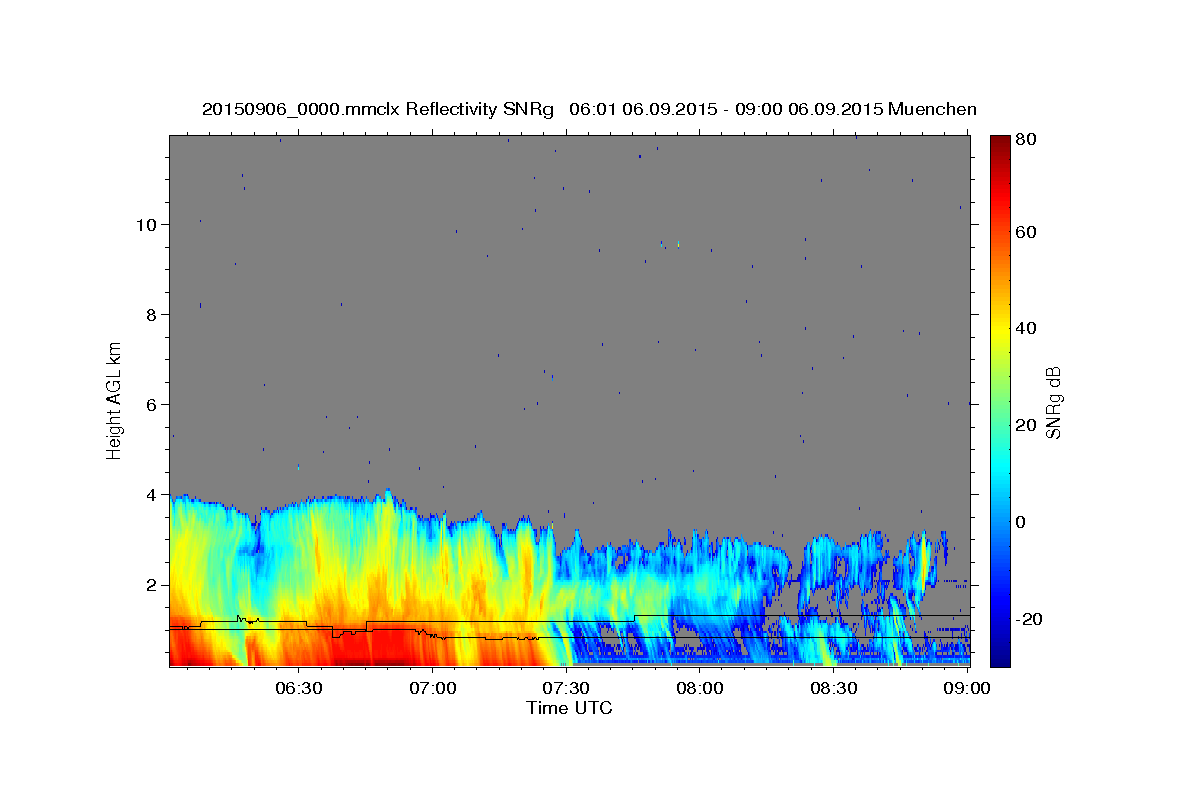Click the 07:30 time tick label
1200x800 pixels.
click(x=566, y=688)
